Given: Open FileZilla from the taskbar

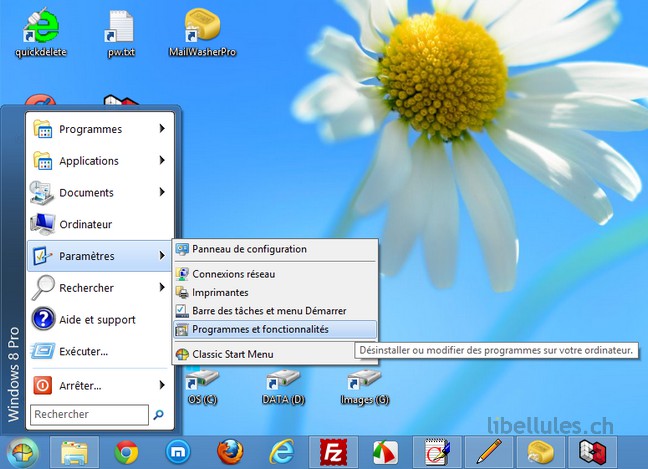Looking at the screenshot, I should (333, 453).
